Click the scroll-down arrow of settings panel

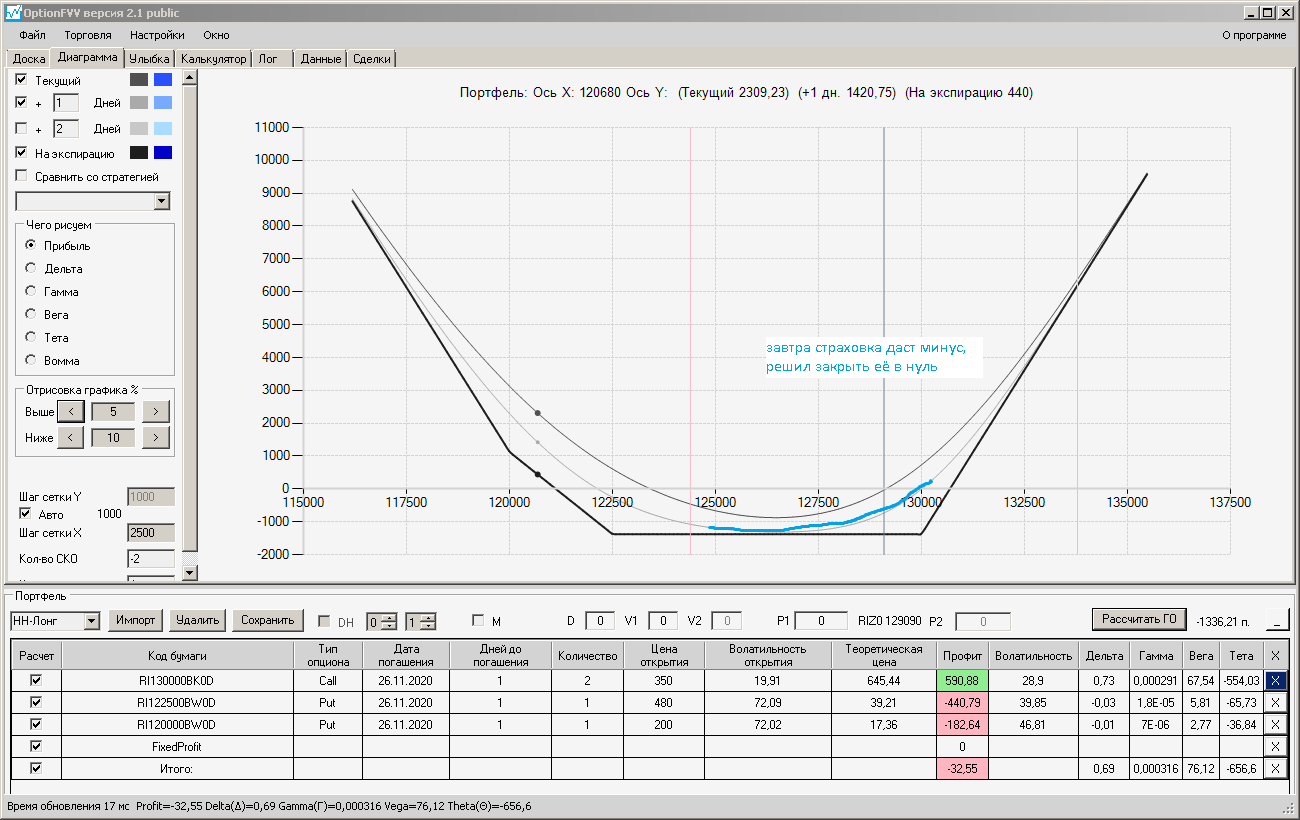[190, 572]
